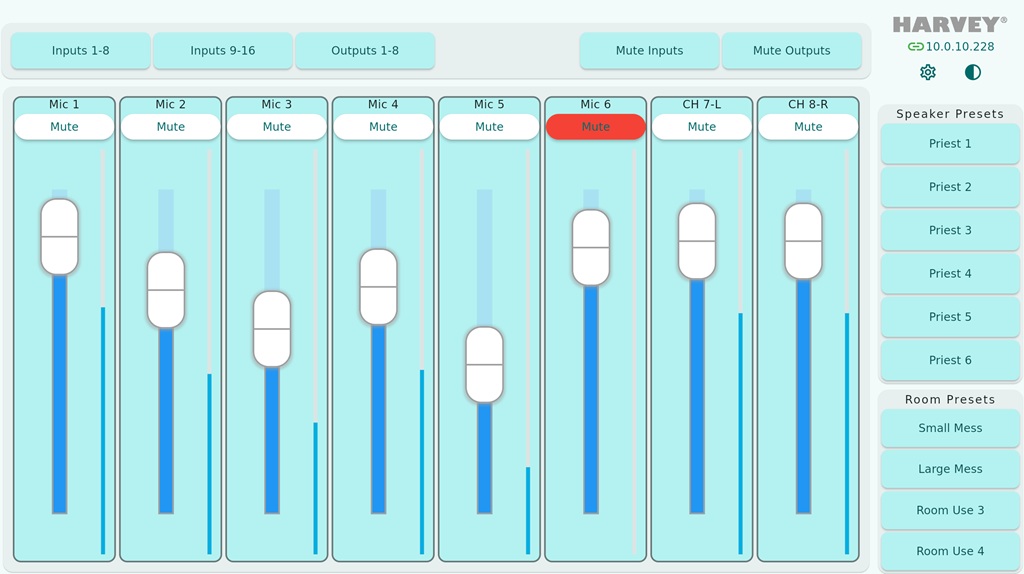Open the settings gear icon

coord(927,72)
